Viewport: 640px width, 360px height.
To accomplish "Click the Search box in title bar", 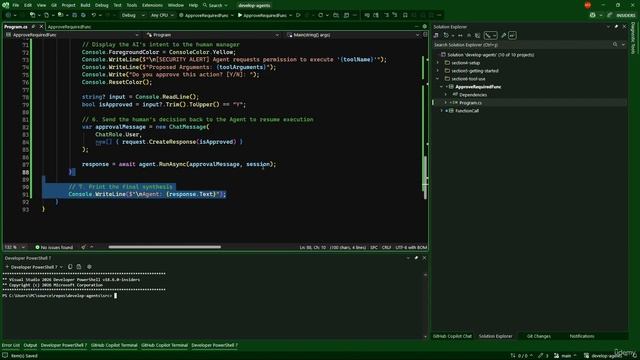I will coord(215,5).
